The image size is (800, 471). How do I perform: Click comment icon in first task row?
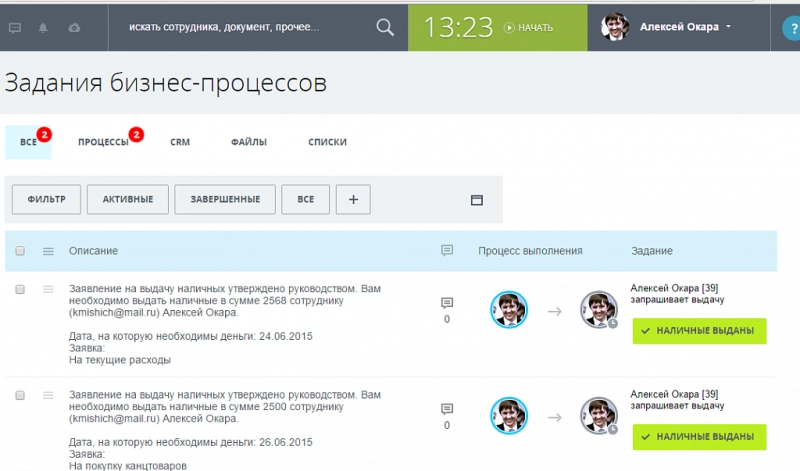click(447, 302)
